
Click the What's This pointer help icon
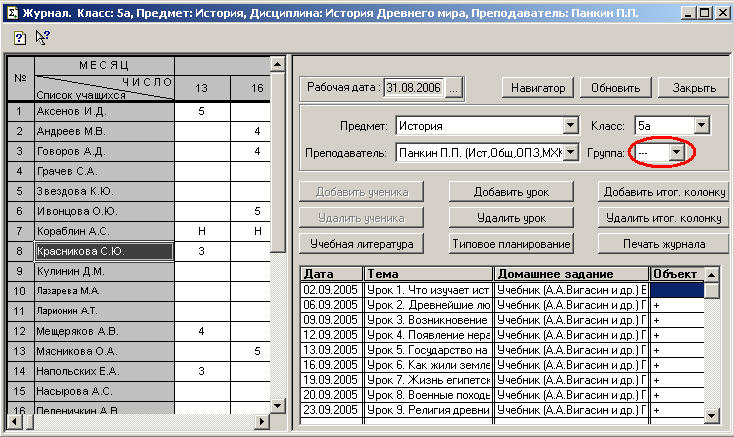(42, 37)
